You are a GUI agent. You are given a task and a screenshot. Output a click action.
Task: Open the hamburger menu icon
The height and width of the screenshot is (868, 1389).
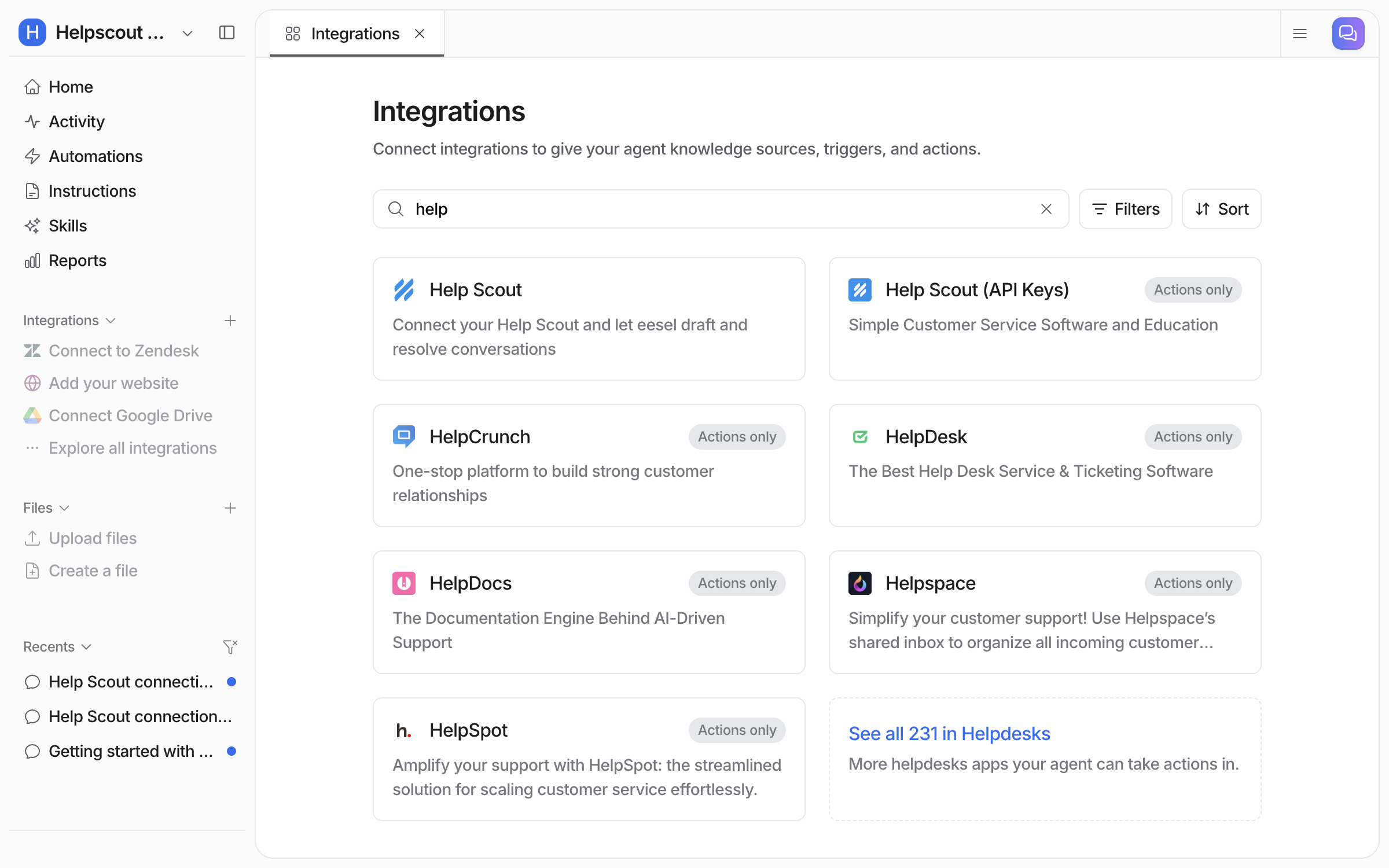(x=1300, y=34)
